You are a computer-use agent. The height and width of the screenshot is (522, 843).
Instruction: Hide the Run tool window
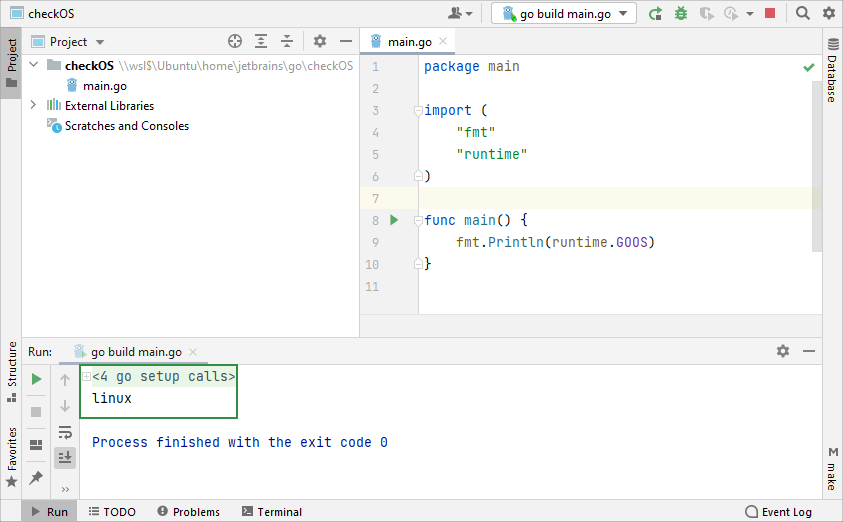(x=809, y=351)
